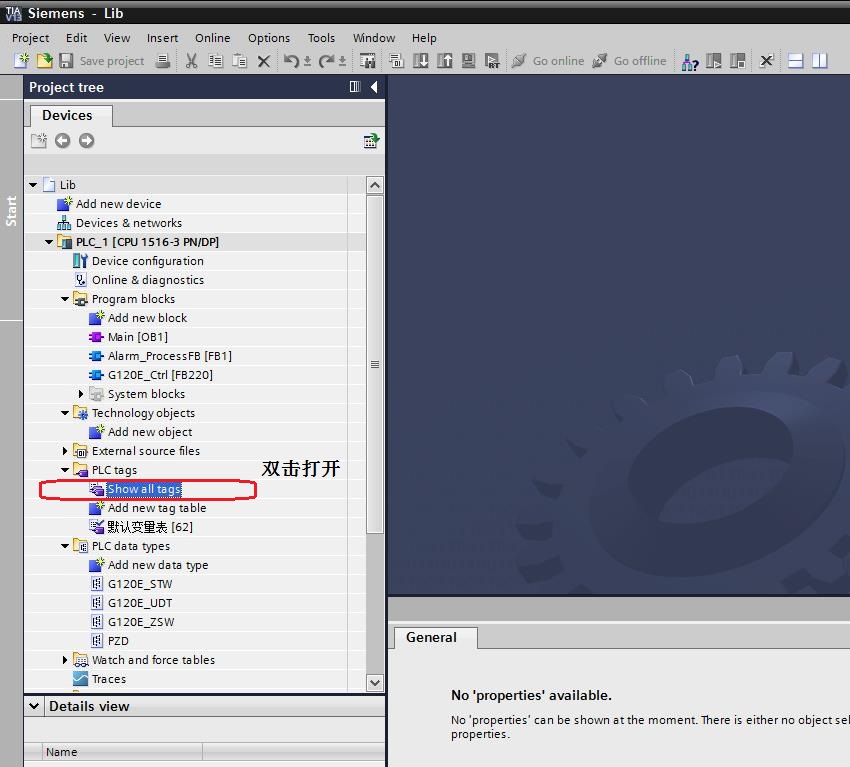This screenshot has height=767, width=850.
Task: Open the Tools menu
Action: 321,38
